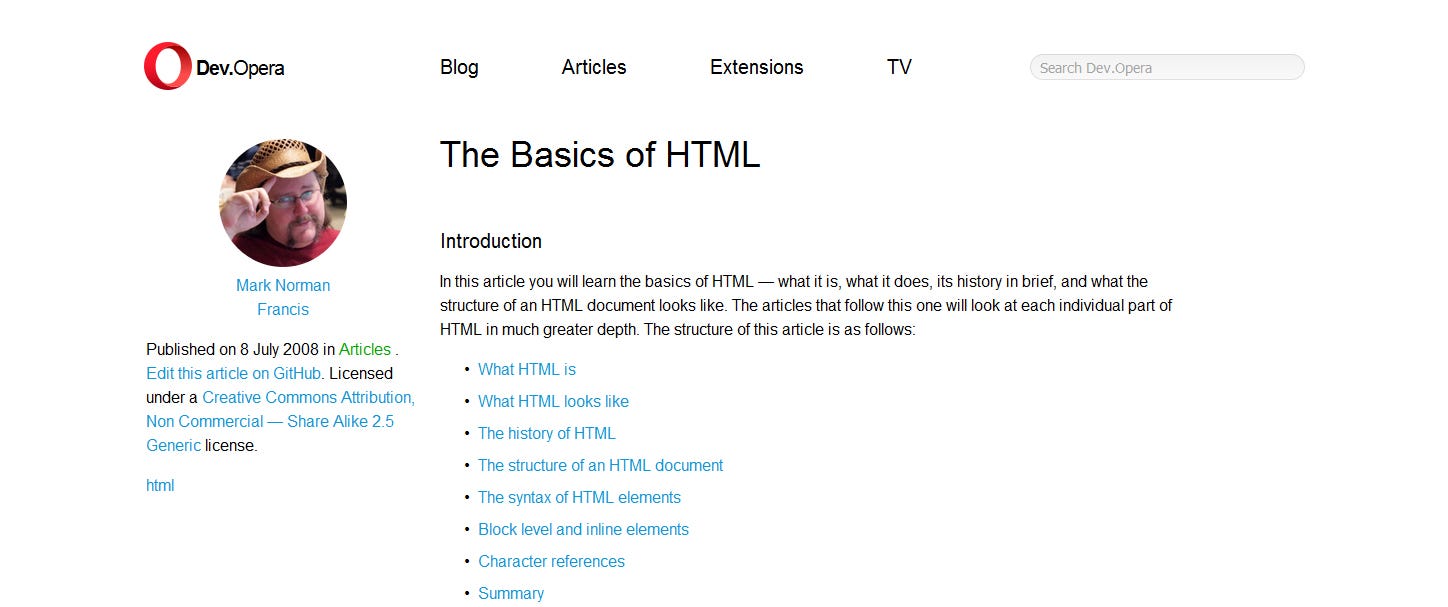Click the author's round profile photo
Screen dimensions: 1448x607
(283, 203)
